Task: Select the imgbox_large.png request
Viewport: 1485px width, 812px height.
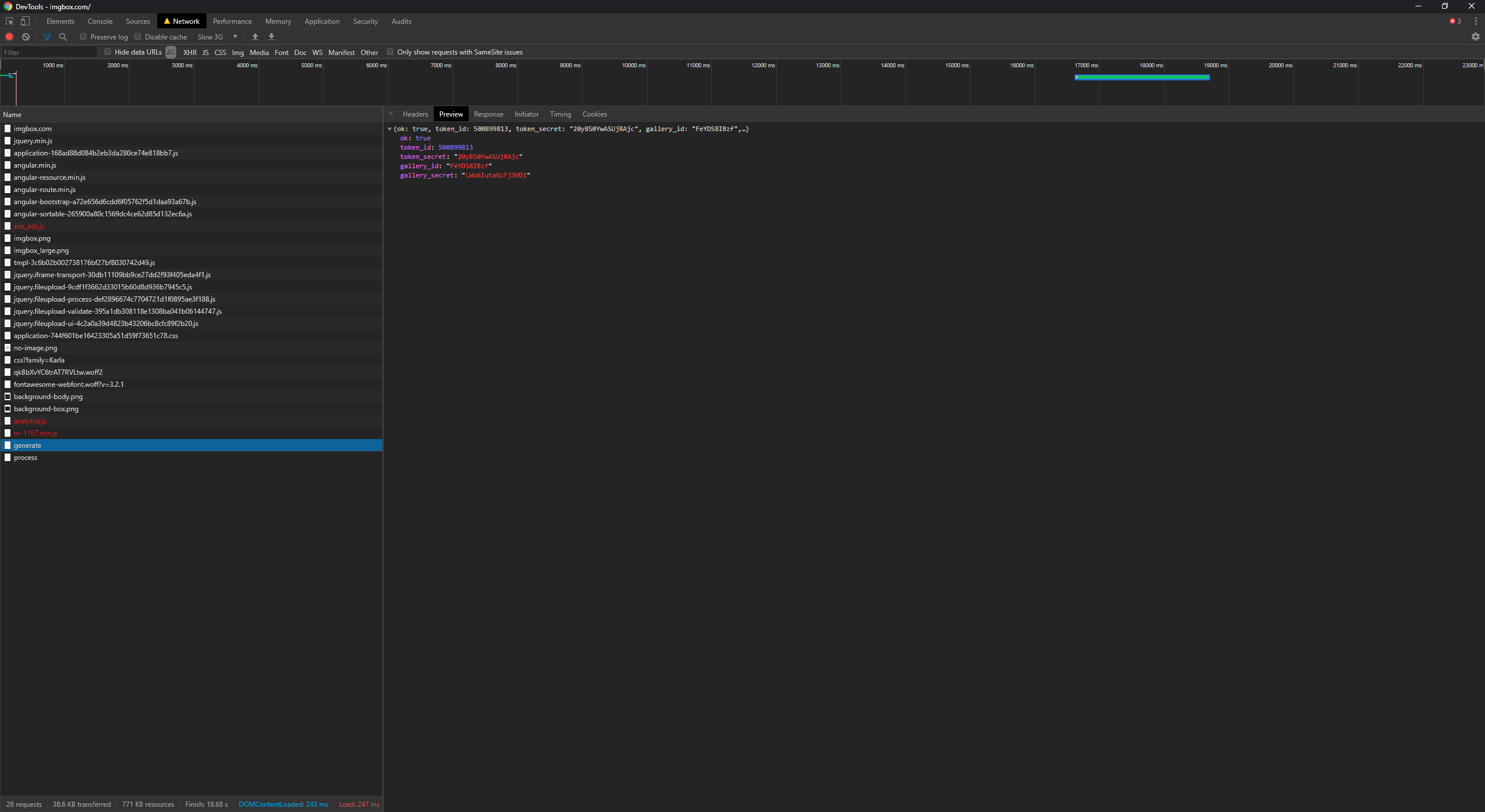Action: tap(191, 251)
